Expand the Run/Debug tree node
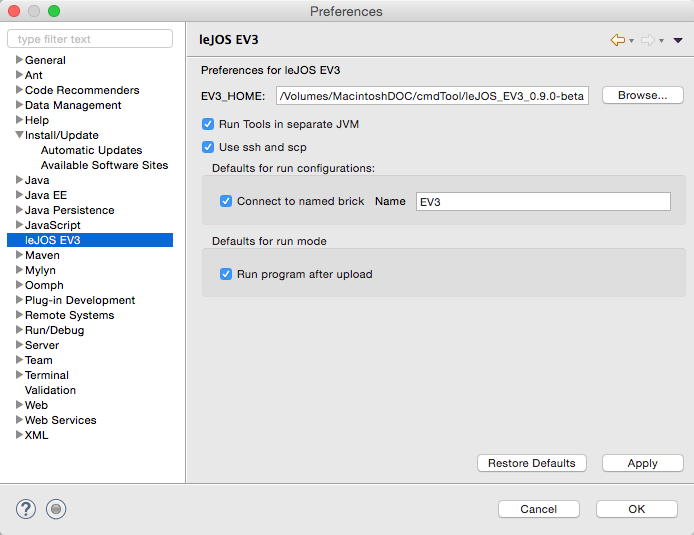 [x=19, y=330]
